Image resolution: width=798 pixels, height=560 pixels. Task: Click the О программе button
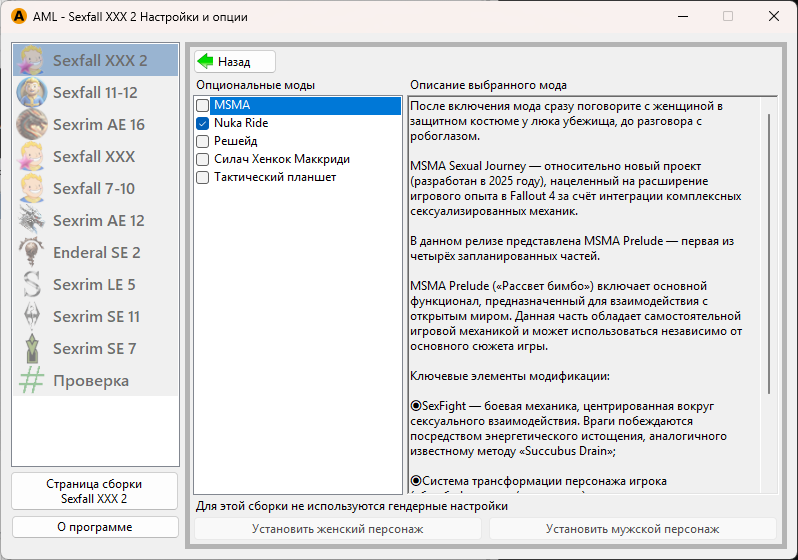pyautogui.click(x=94, y=526)
